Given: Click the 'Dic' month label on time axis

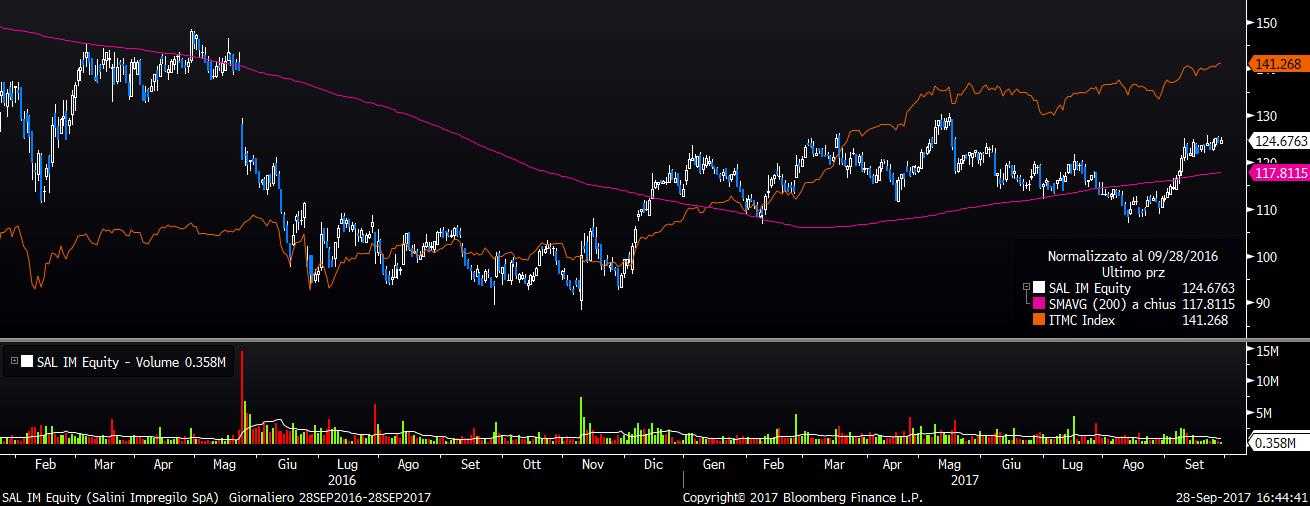Looking at the screenshot, I should [653, 465].
